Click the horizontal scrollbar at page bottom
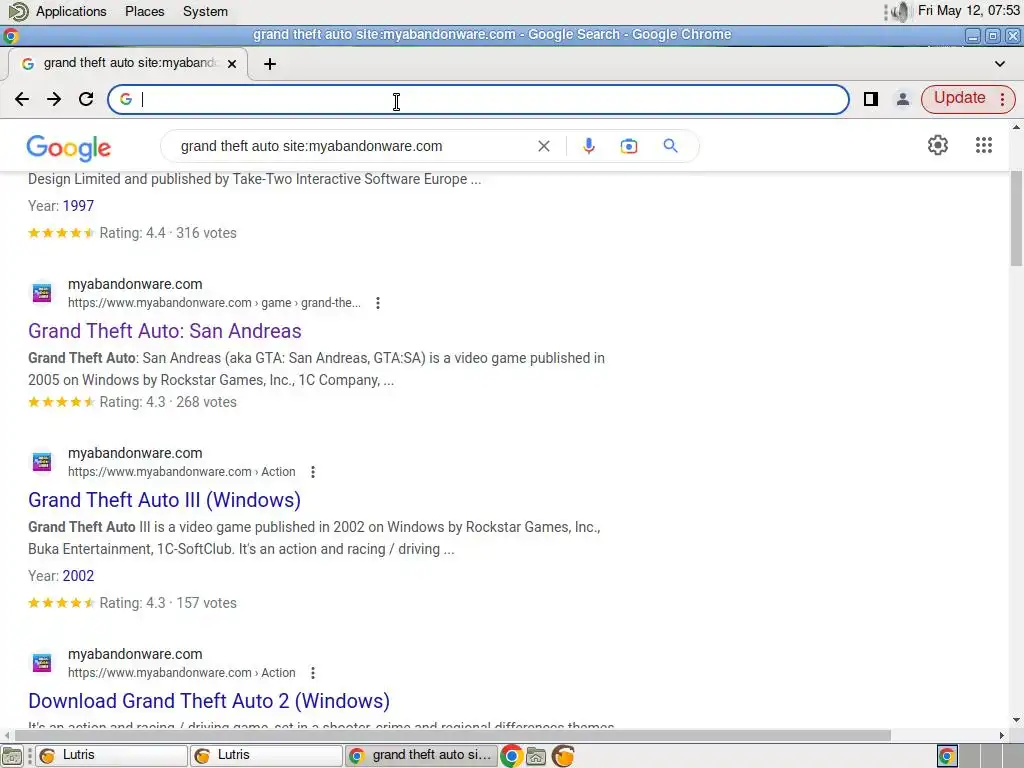1024x768 pixels. pos(452,735)
